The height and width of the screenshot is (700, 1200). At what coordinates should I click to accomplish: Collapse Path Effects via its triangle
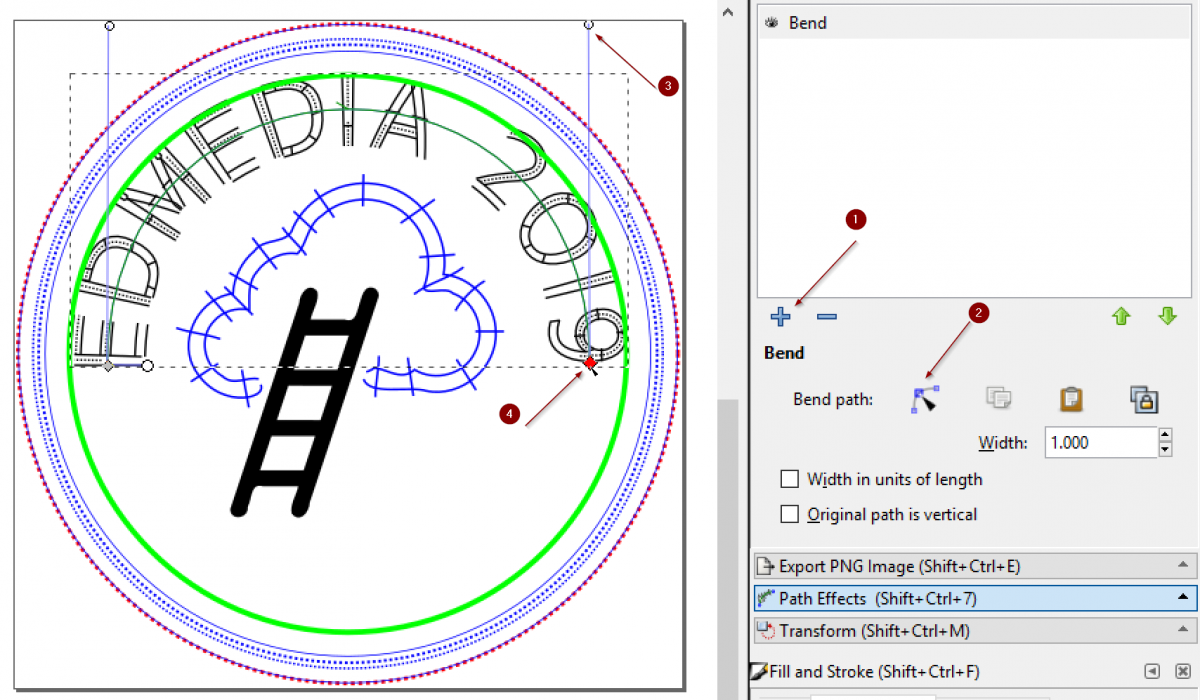point(1184,599)
